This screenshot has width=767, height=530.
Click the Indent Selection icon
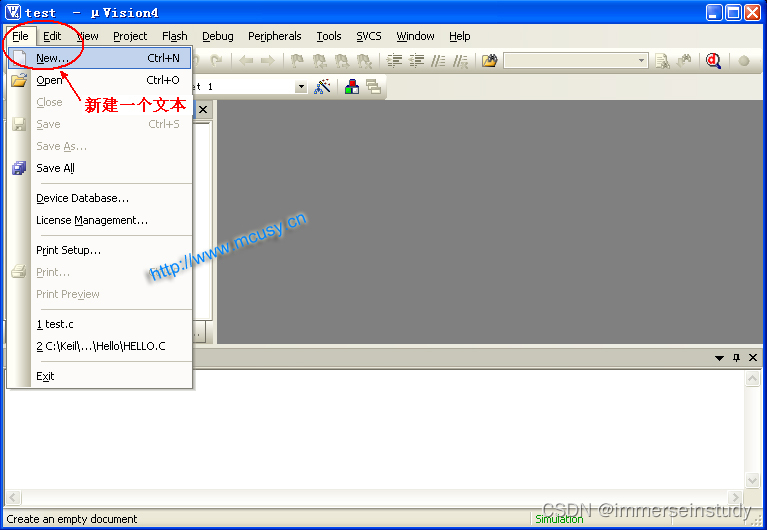pyautogui.click(x=394, y=61)
